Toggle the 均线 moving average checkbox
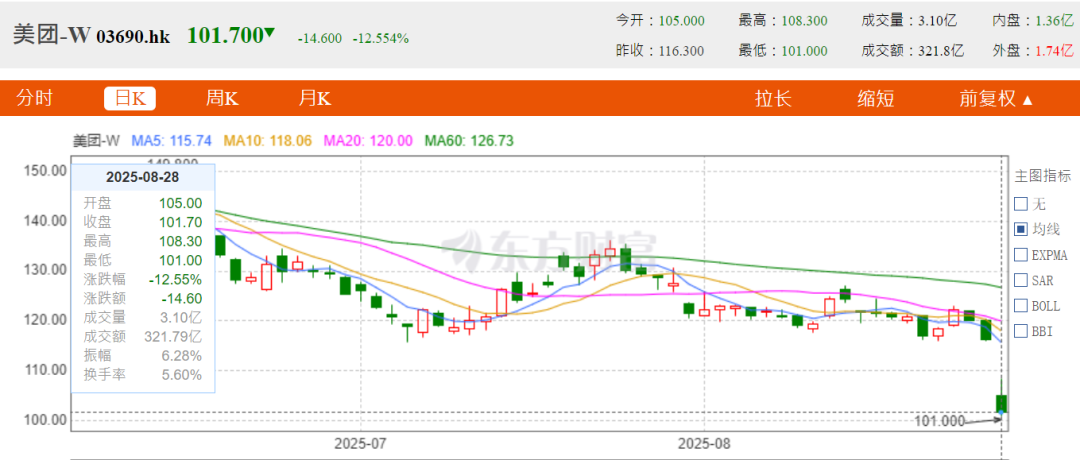The width and height of the screenshot is (1080, 460). [x=1021, y=229]
